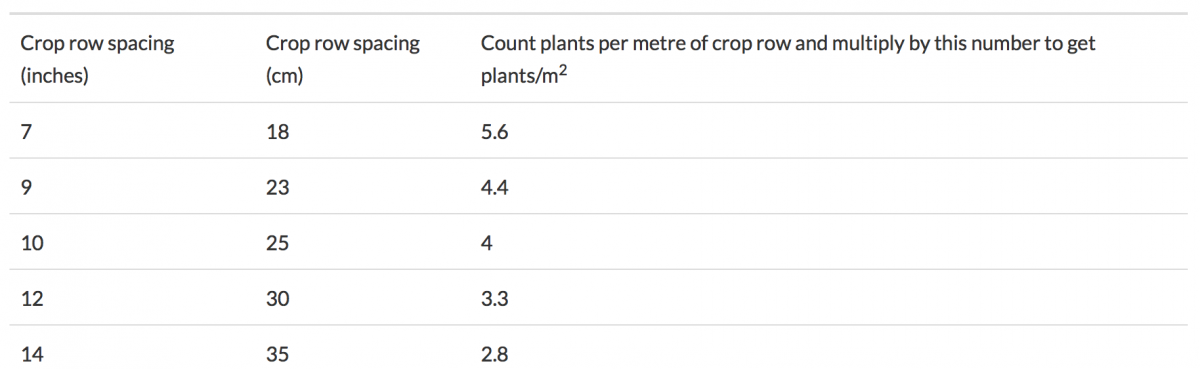This screenshot has width=1200, height=369.
Task: Click the 5.6 multiplier value
Action: tap(495, 131)
